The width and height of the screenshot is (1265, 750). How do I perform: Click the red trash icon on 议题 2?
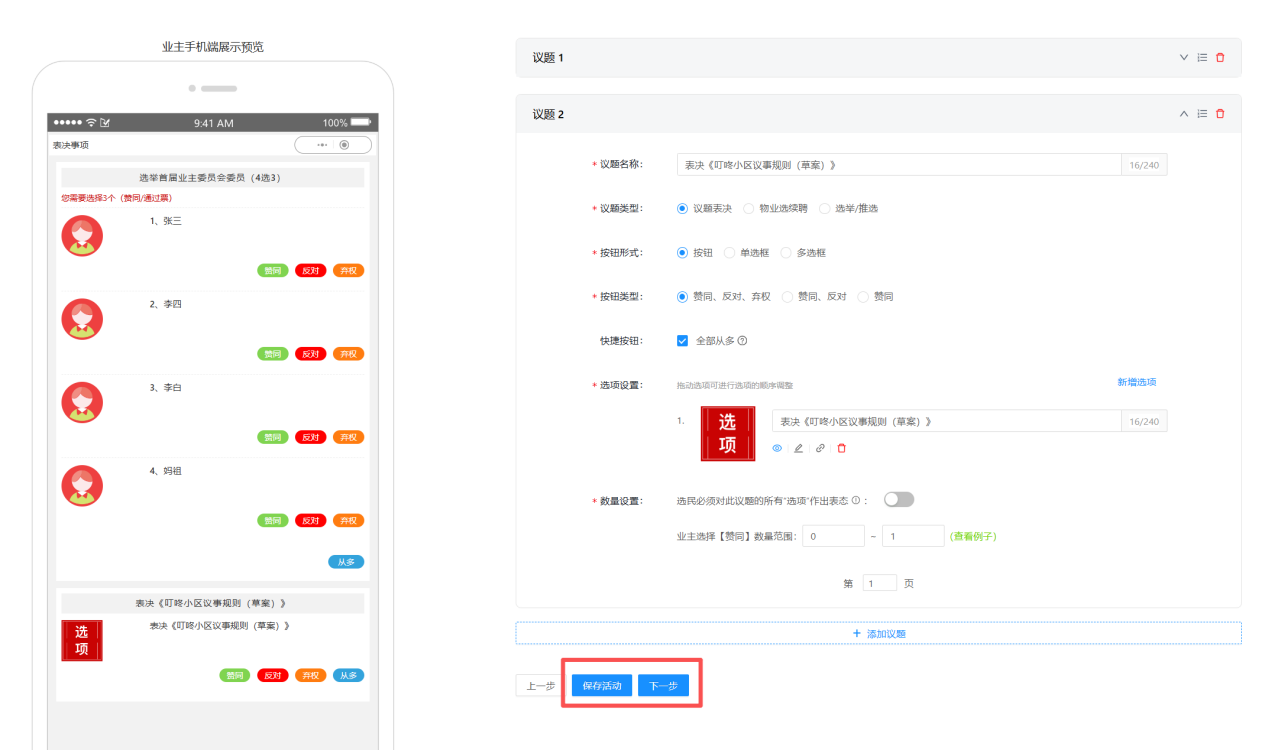point(1219,114)
